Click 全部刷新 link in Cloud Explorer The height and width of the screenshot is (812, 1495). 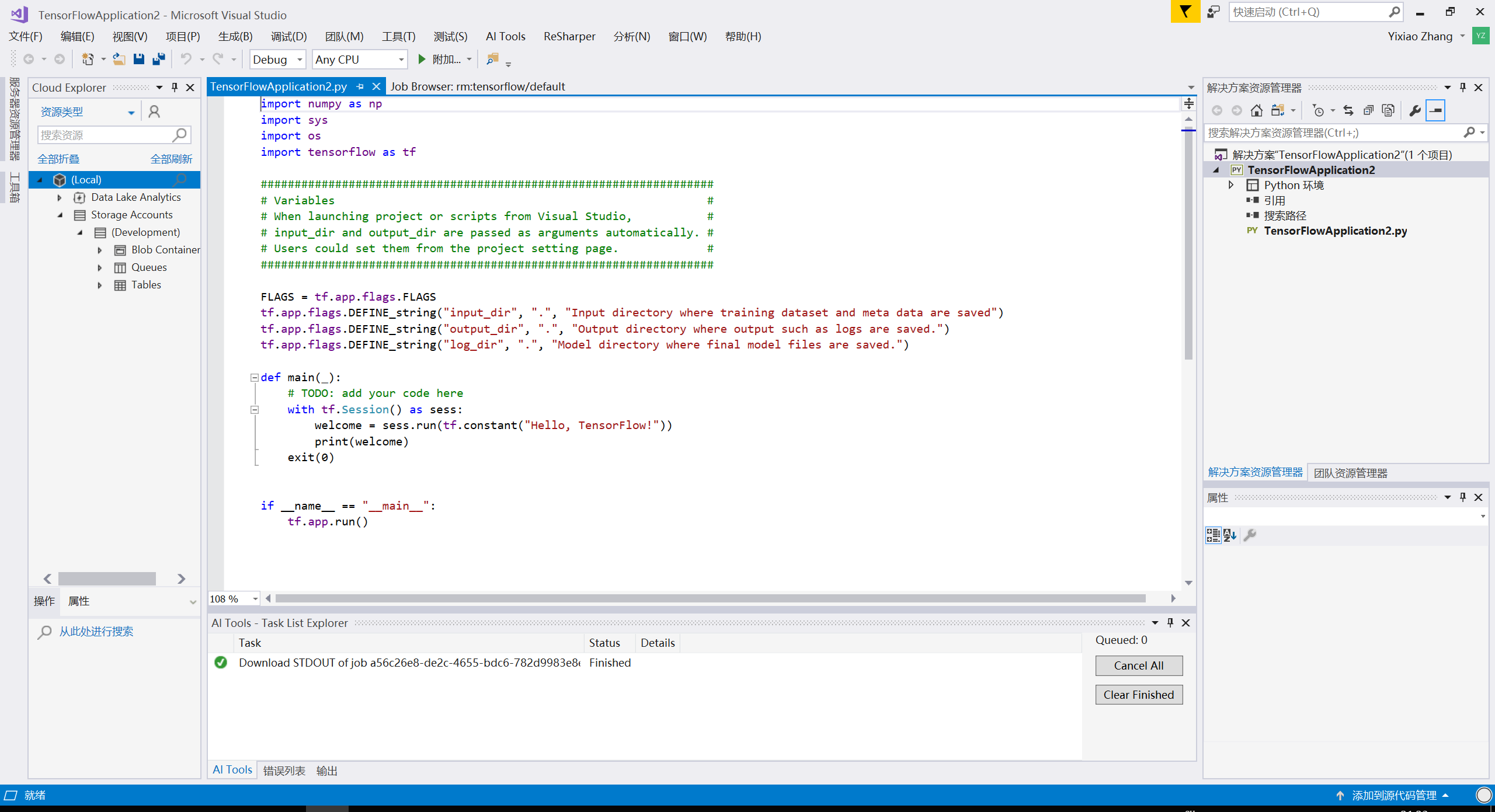coord(171,159)
